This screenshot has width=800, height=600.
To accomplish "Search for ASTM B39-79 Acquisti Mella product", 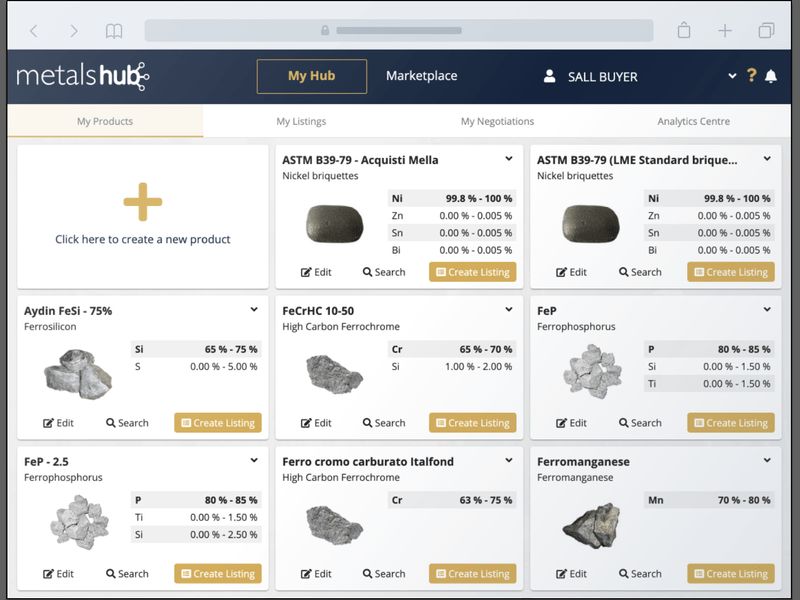I will click(384, 272).
